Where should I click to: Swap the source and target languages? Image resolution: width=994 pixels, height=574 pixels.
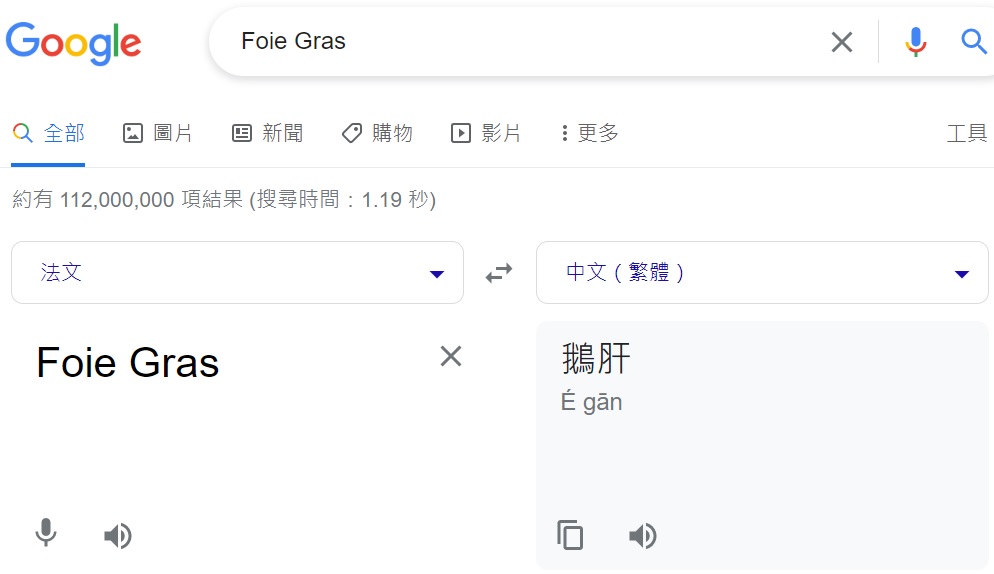[x=499, y=273]
